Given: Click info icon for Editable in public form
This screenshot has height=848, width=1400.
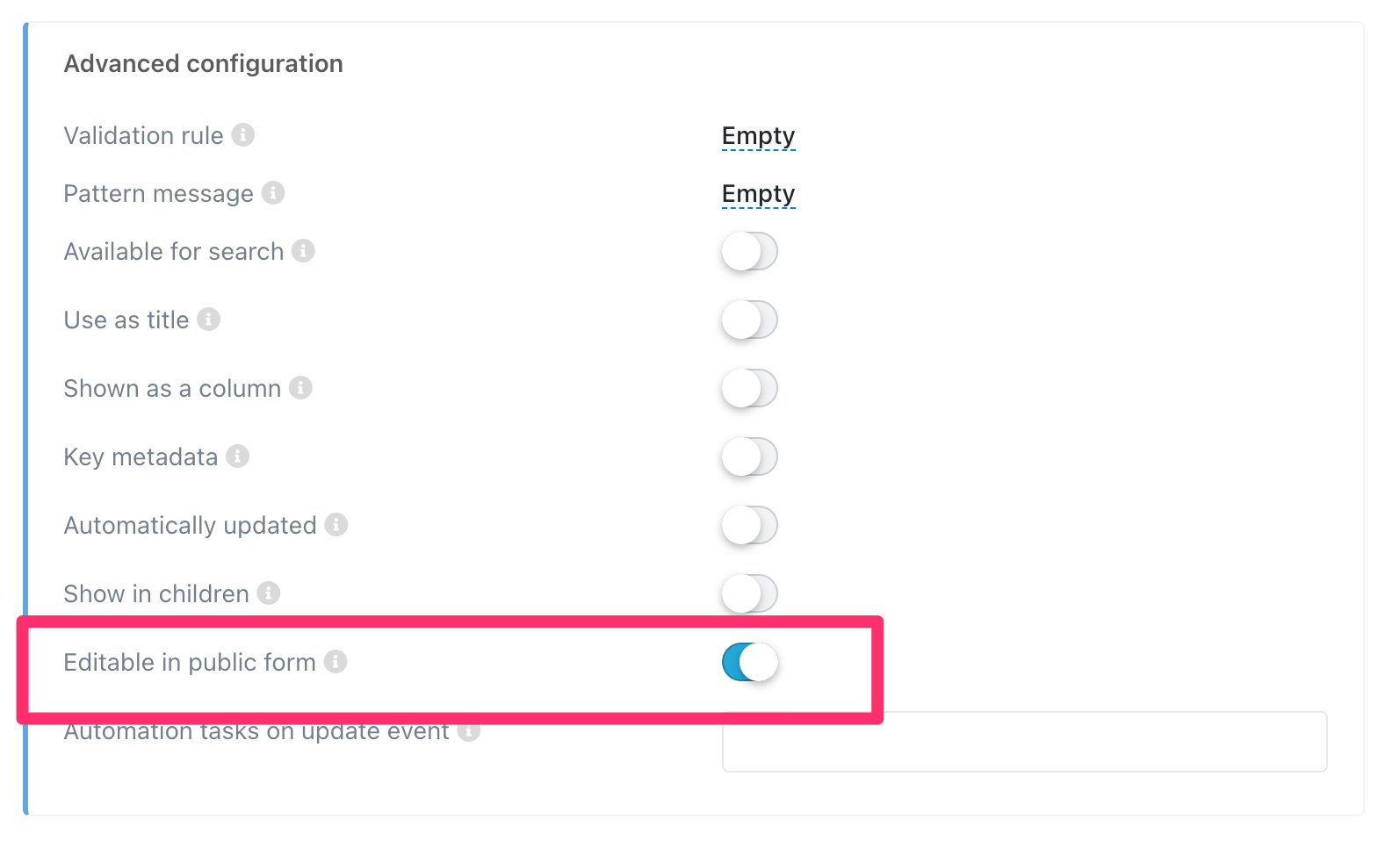Looking at the screenshot, I should (x=336, y=662).
